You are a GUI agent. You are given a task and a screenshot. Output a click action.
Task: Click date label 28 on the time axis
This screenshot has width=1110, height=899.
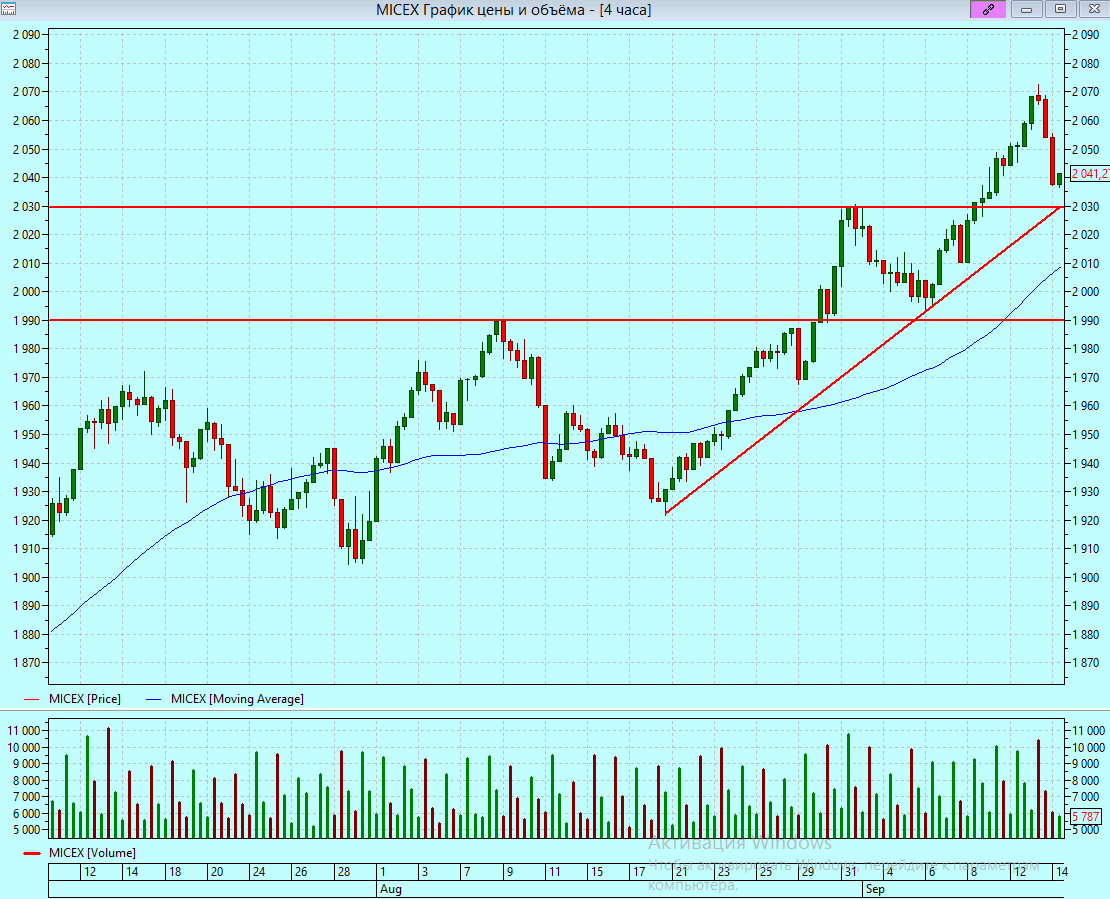(344, 871)
